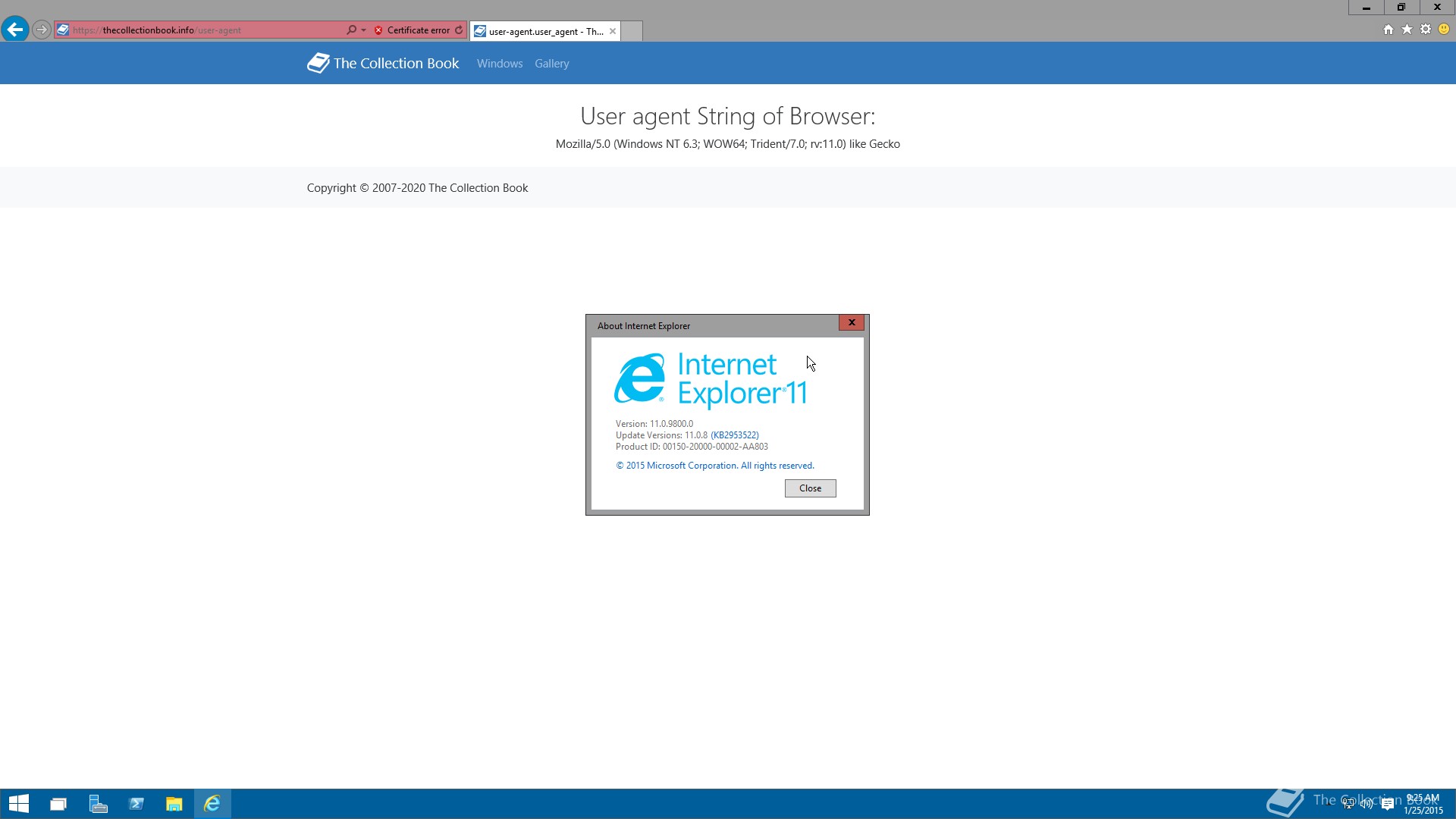Open a new blank tab
The width and height of the screenshot is (1456, 819).
[x=632, y=31]
